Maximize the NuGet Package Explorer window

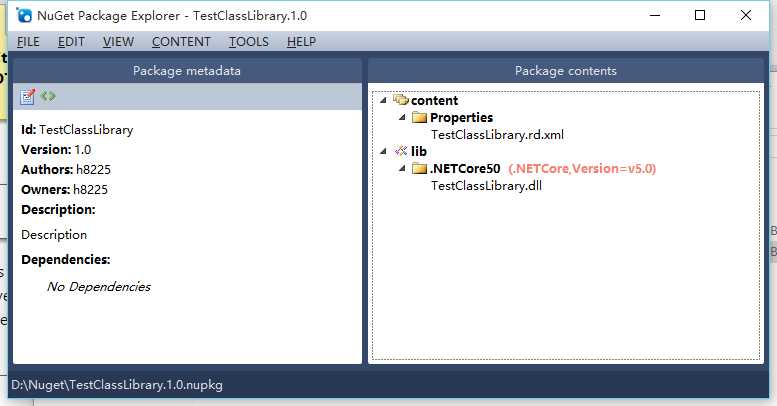700,15
